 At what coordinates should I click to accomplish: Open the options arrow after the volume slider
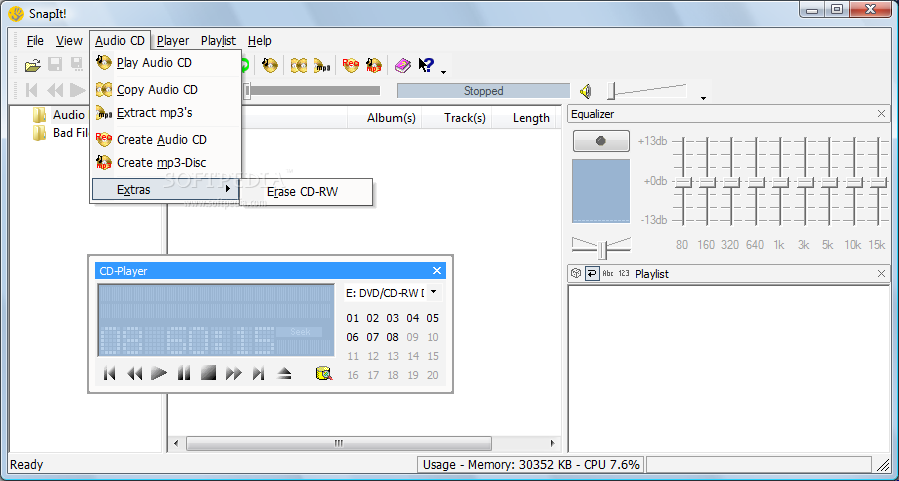(x=703, y=98)
